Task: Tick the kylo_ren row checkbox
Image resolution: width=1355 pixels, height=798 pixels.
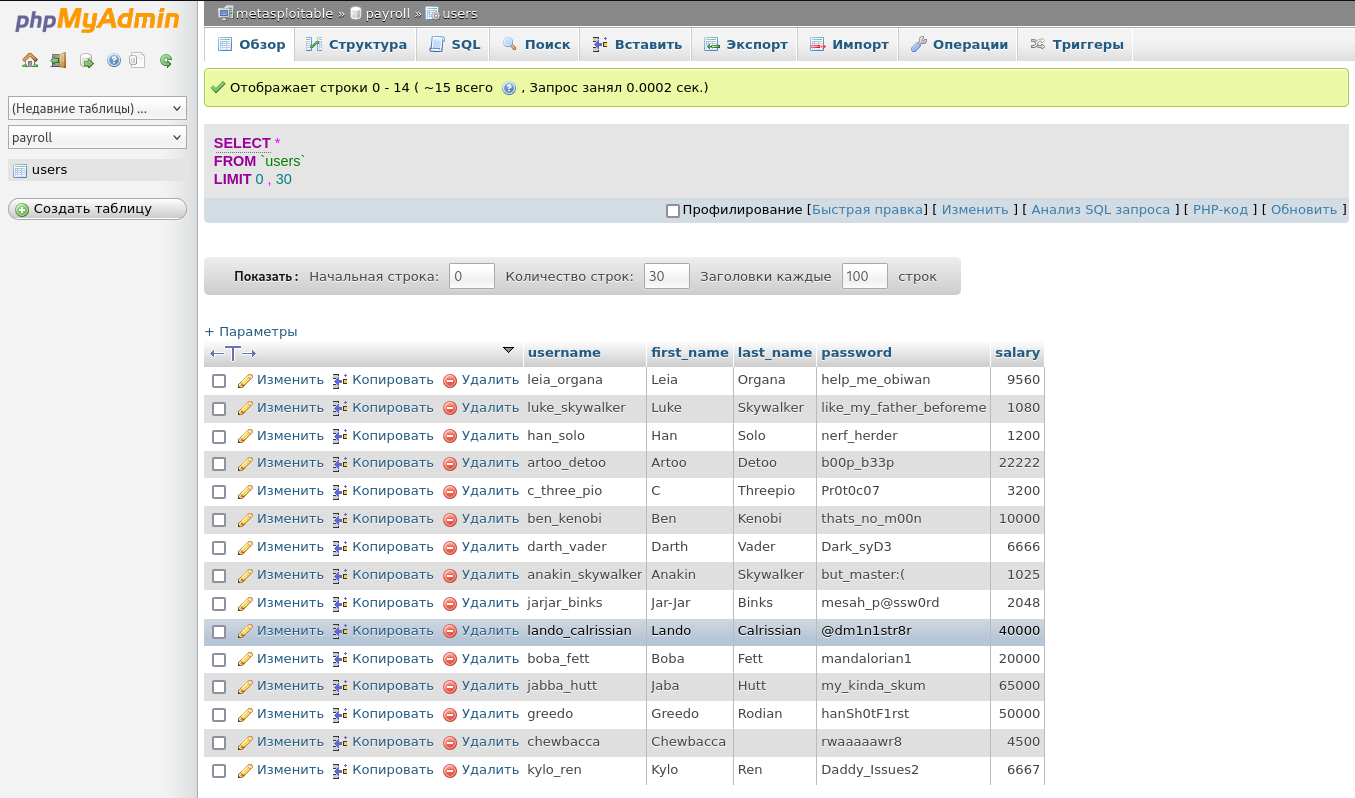Action: coord(219,771)
